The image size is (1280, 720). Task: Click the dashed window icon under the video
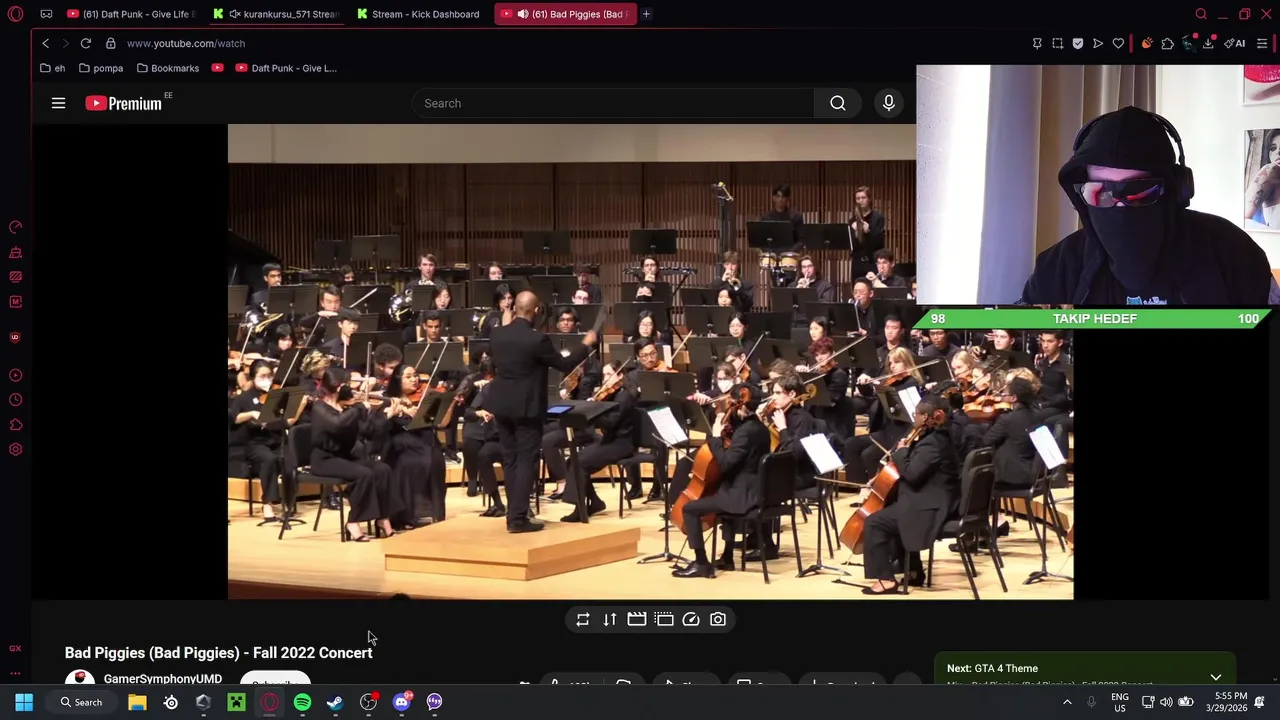(664, 619)
